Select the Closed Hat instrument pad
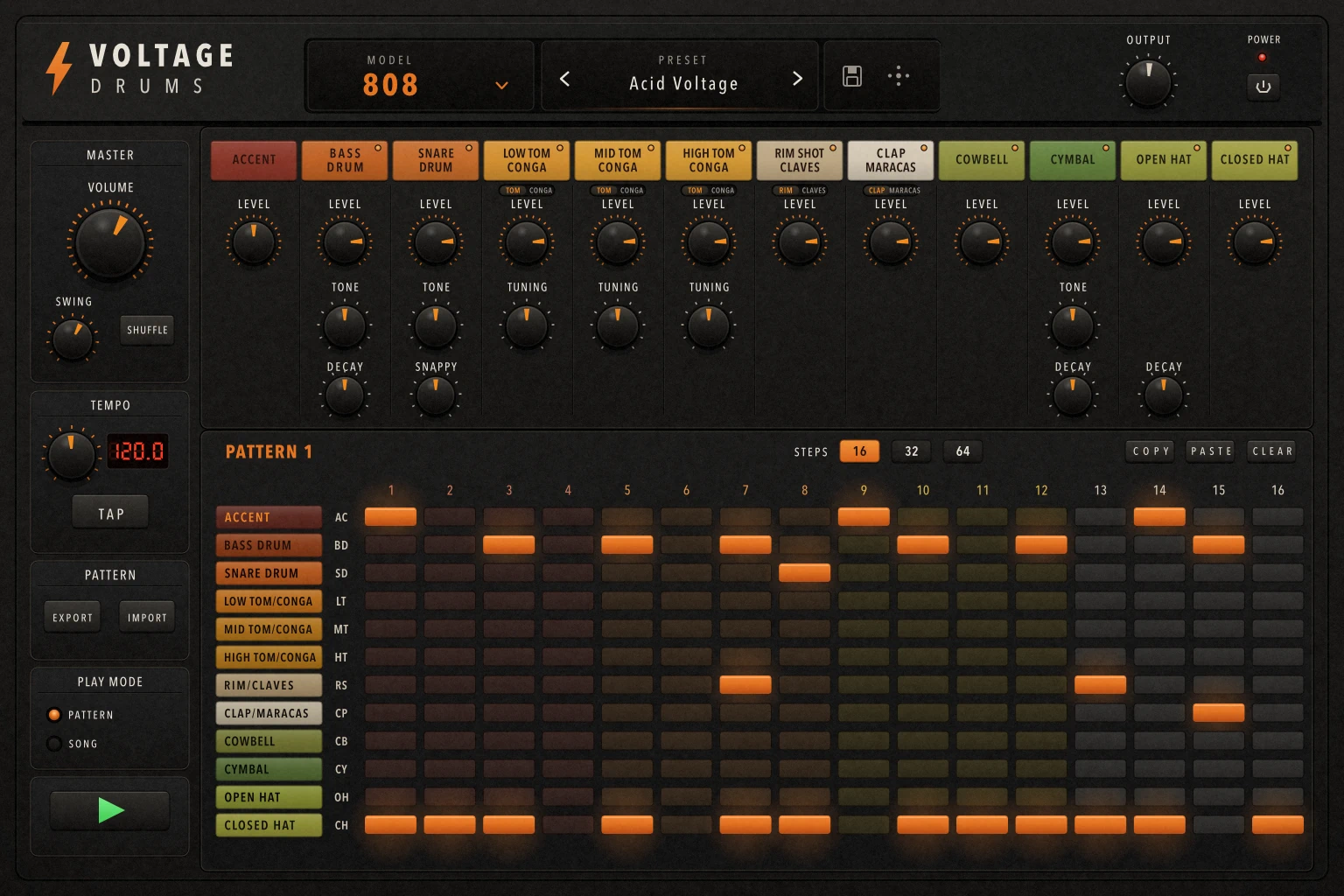The width and height of the screenshot is (1344, 896). coord(1255,160)
